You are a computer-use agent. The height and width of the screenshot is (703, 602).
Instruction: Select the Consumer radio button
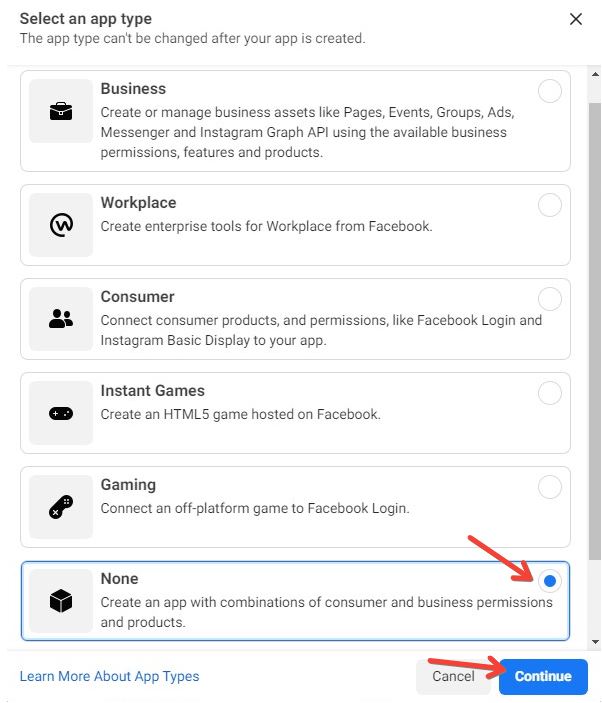550,299
